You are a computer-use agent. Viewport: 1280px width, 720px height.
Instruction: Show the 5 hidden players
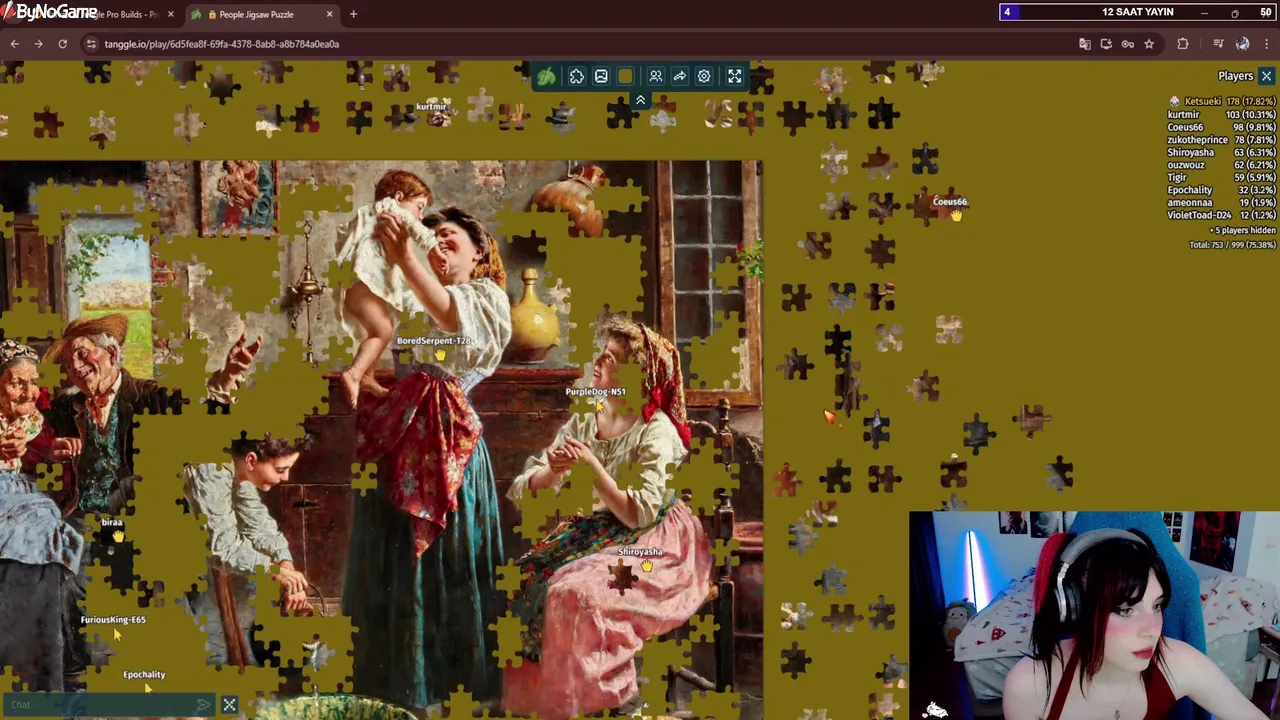pos(1241,231)
